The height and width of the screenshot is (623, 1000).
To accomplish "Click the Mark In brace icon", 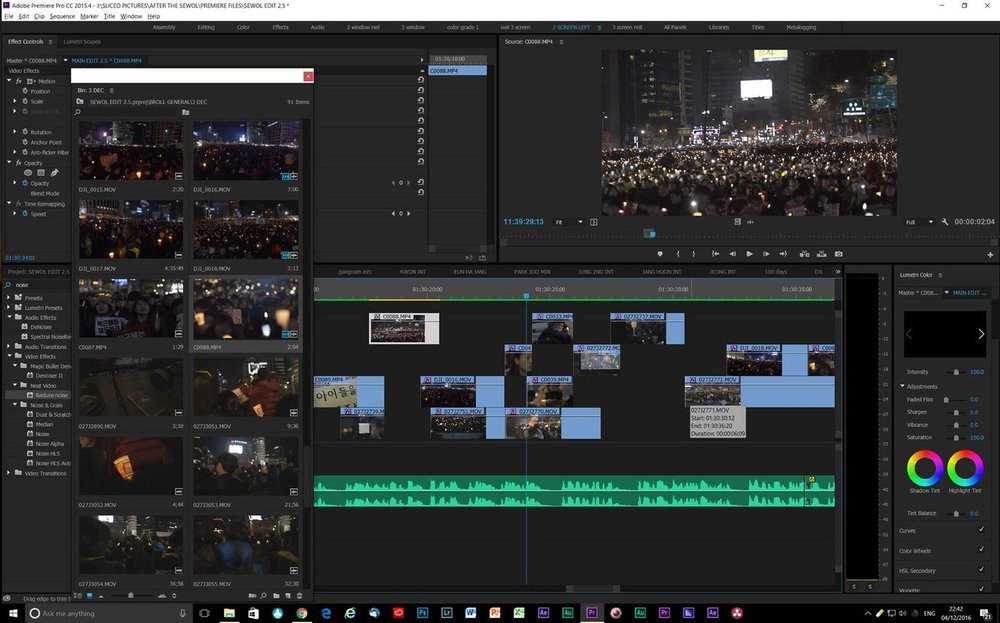I will click(678, 254).
